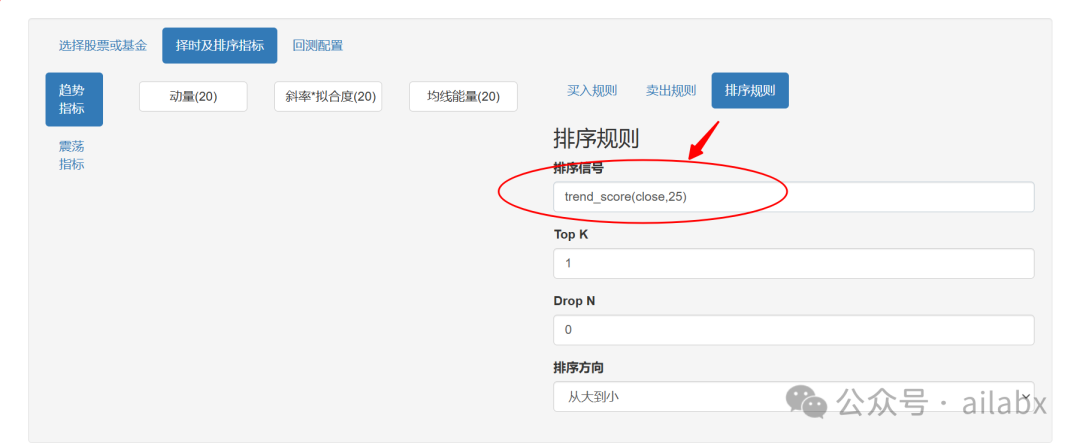The width and height of the screenshot is (1080, 446).
Task: Click the 排序规则 heading text
Action: coord(596,139)
